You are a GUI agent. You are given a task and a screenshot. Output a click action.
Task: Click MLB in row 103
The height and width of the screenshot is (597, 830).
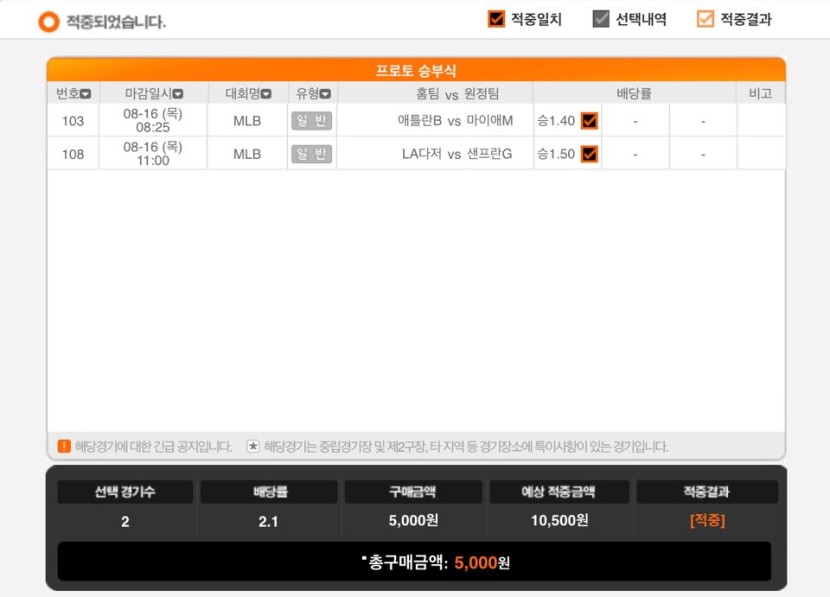click(247, 121)
